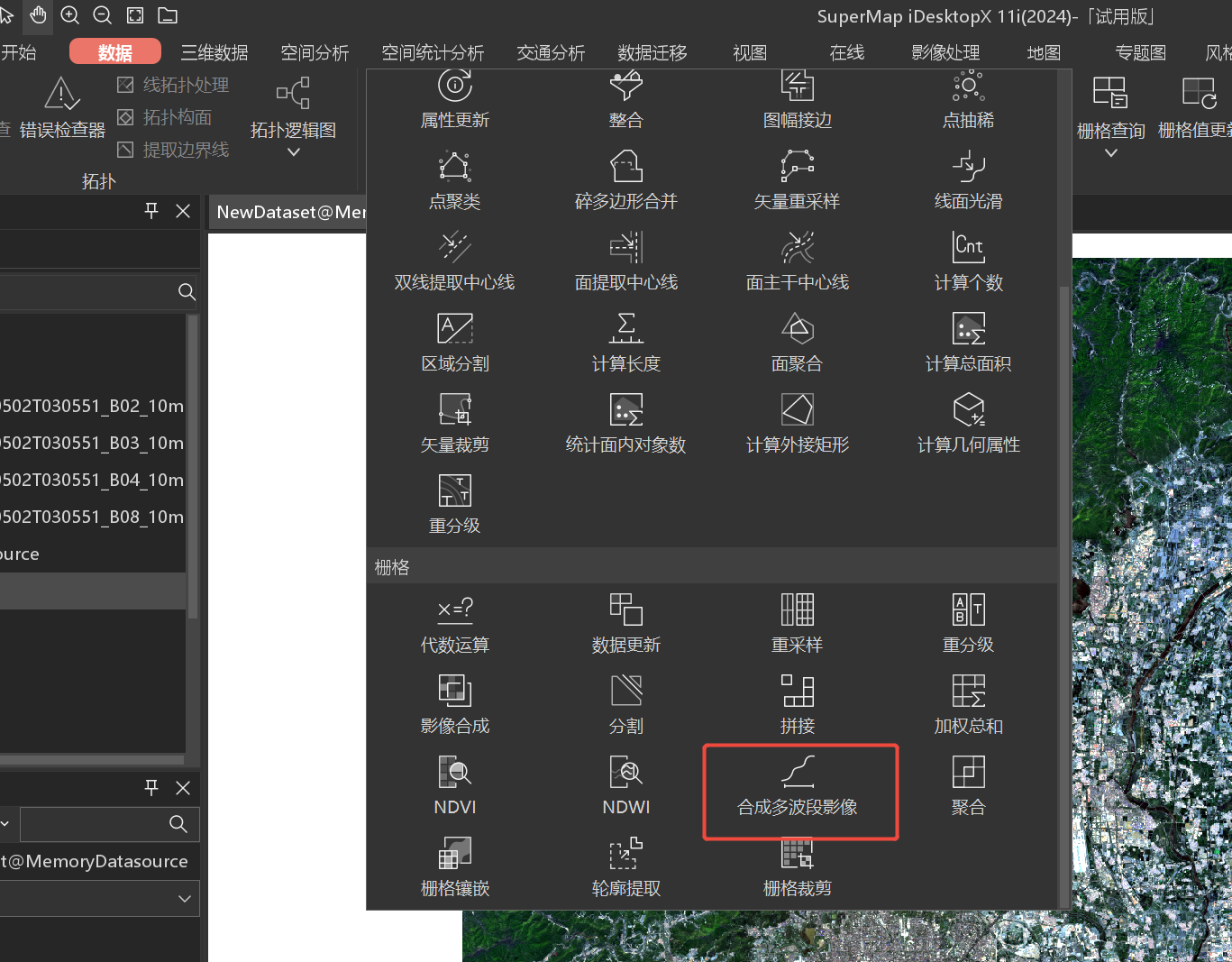
Task: Select the NewDataset@Mem map window tab
Action: tap(290, 213)
